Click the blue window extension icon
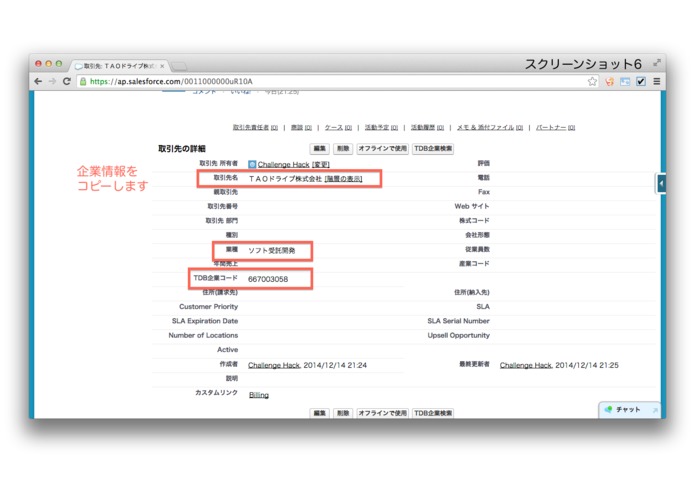695x494 pixels. click(x=625, y=82)
